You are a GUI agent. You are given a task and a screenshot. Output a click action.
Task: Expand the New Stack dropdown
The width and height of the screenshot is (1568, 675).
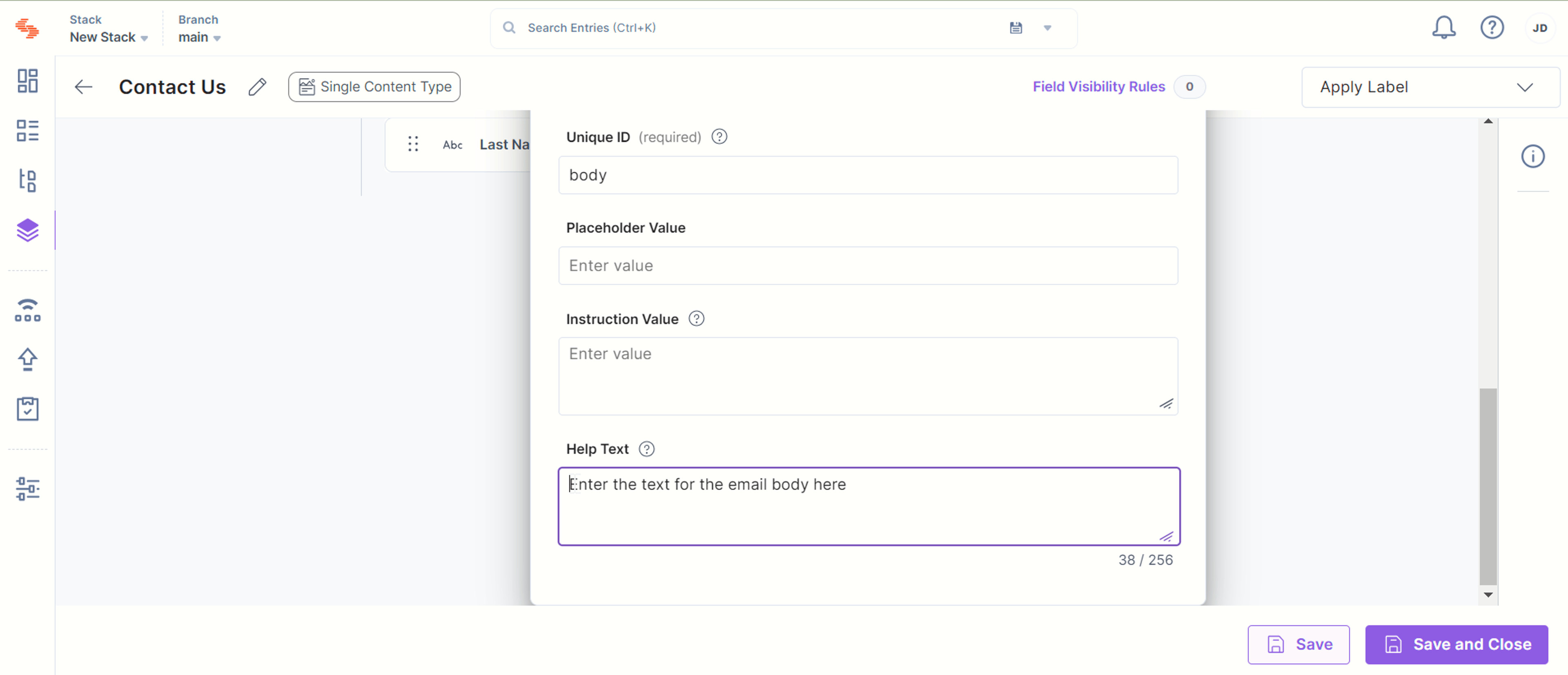pos(108,37)
